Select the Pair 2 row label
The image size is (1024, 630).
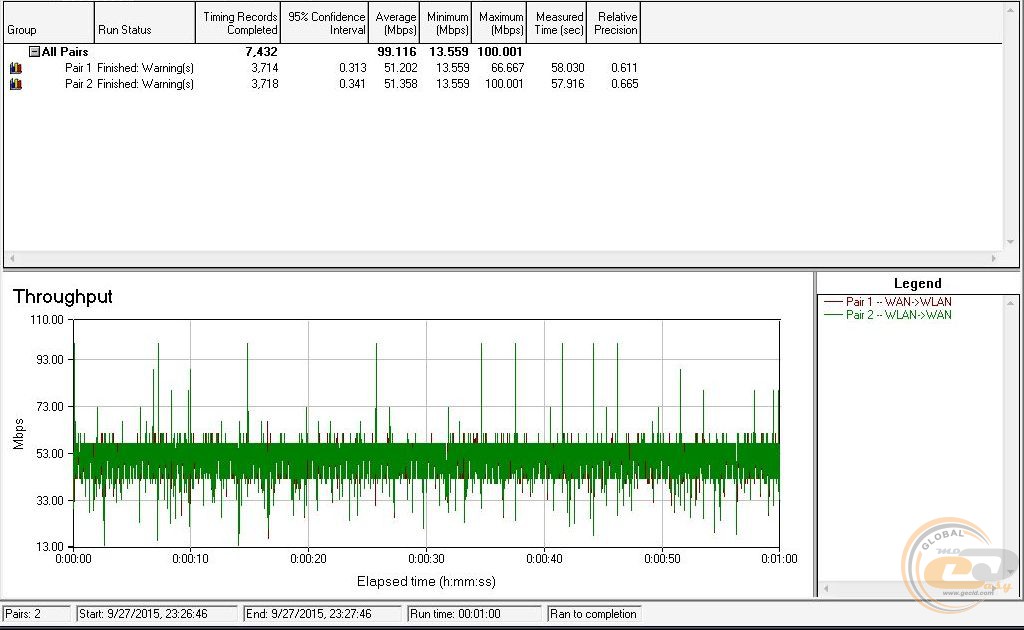(x=78, y=84)
